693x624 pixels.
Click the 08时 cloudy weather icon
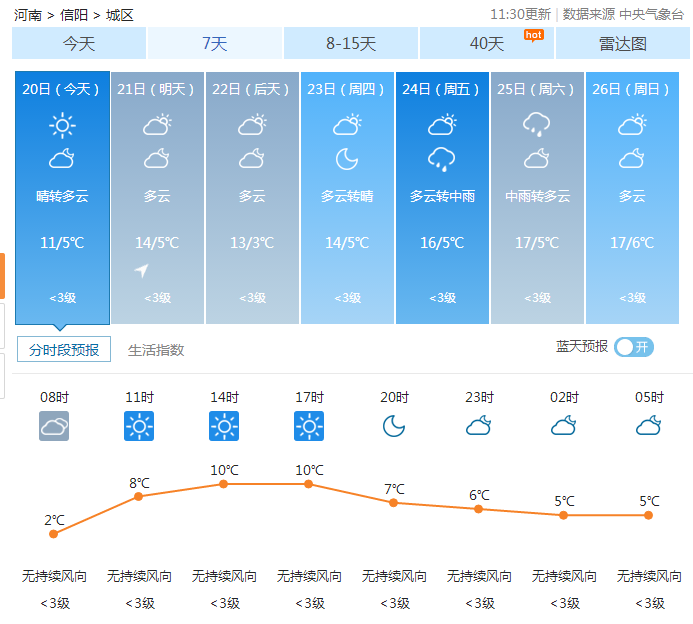(54, 426)
